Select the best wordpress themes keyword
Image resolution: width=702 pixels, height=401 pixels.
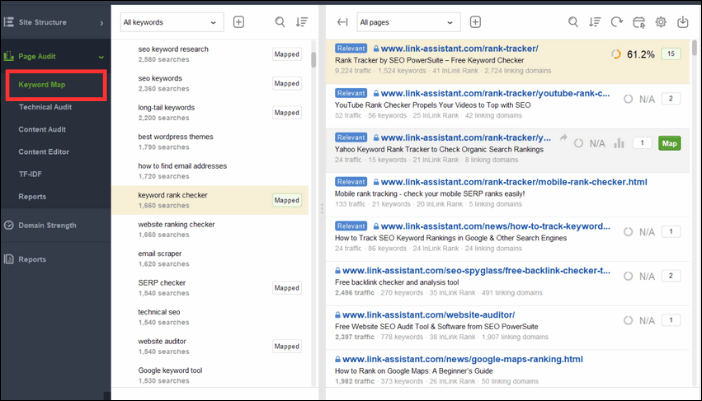point(176,137)
